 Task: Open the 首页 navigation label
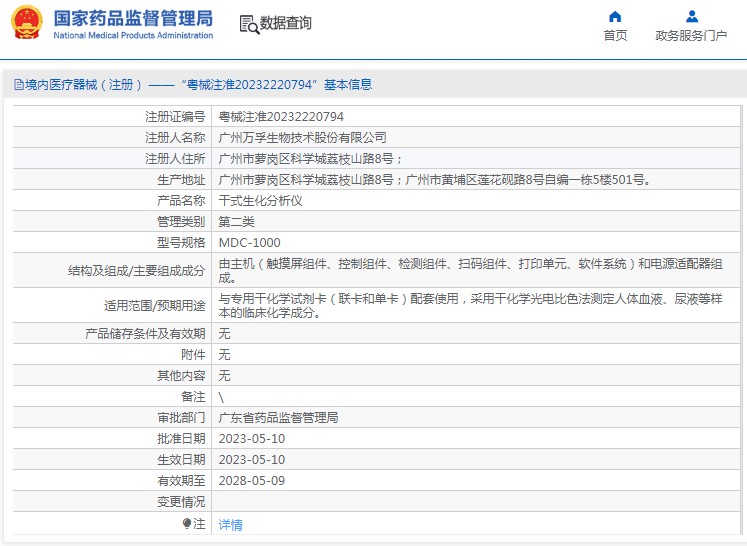pyautogui.click(x=615, y=36)
